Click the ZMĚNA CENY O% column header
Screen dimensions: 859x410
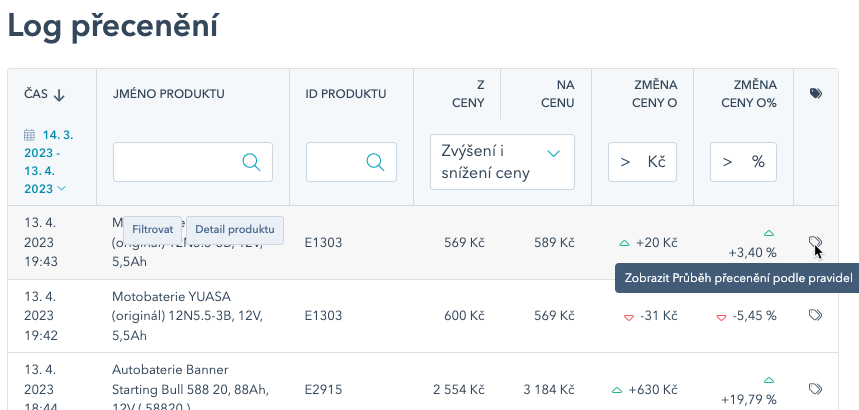pos(749,94)
